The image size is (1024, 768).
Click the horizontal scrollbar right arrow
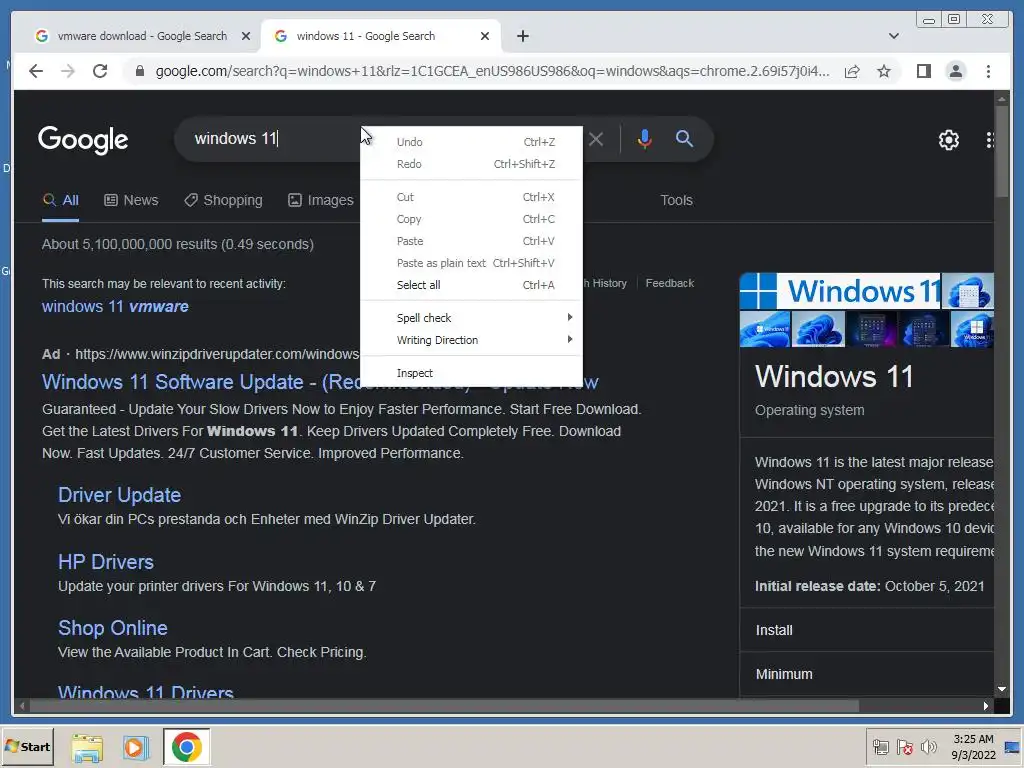coord(986,705)
